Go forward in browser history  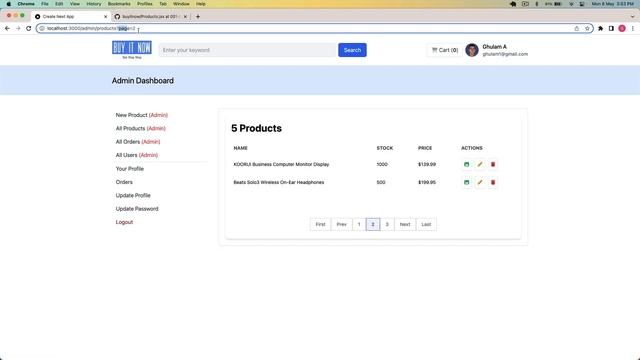pyautogui.click(x=18, y=28)
